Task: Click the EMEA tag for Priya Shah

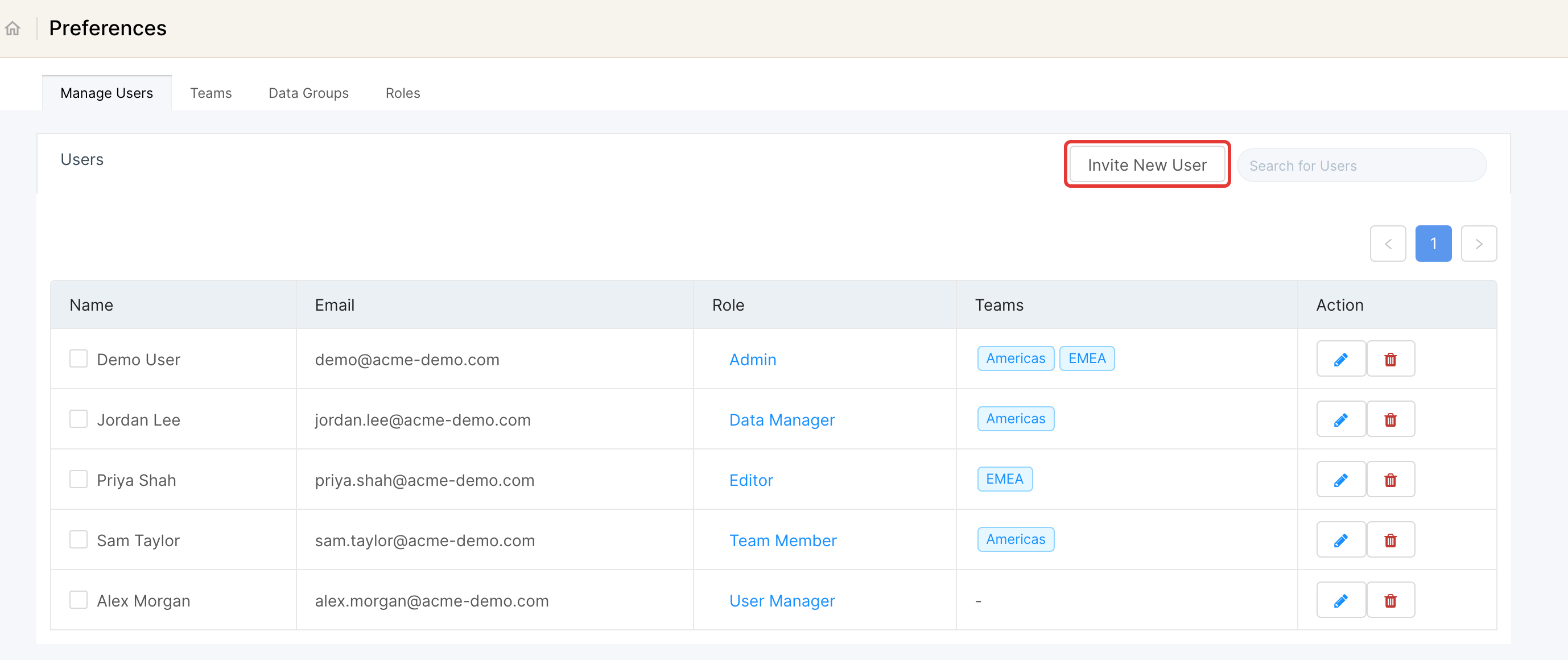Action: 1005,479
